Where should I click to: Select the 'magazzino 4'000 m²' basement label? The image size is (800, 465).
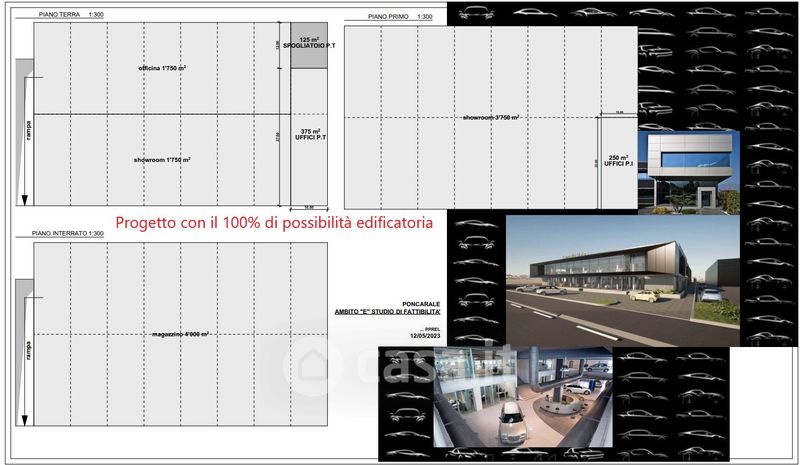click(x=180, y=334)
